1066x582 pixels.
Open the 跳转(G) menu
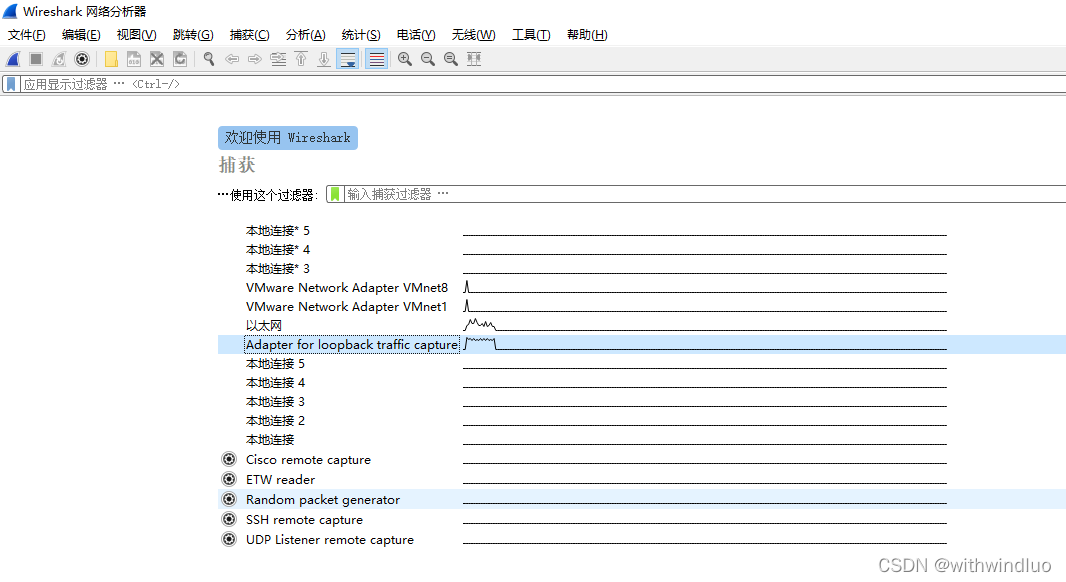(193, 35)
